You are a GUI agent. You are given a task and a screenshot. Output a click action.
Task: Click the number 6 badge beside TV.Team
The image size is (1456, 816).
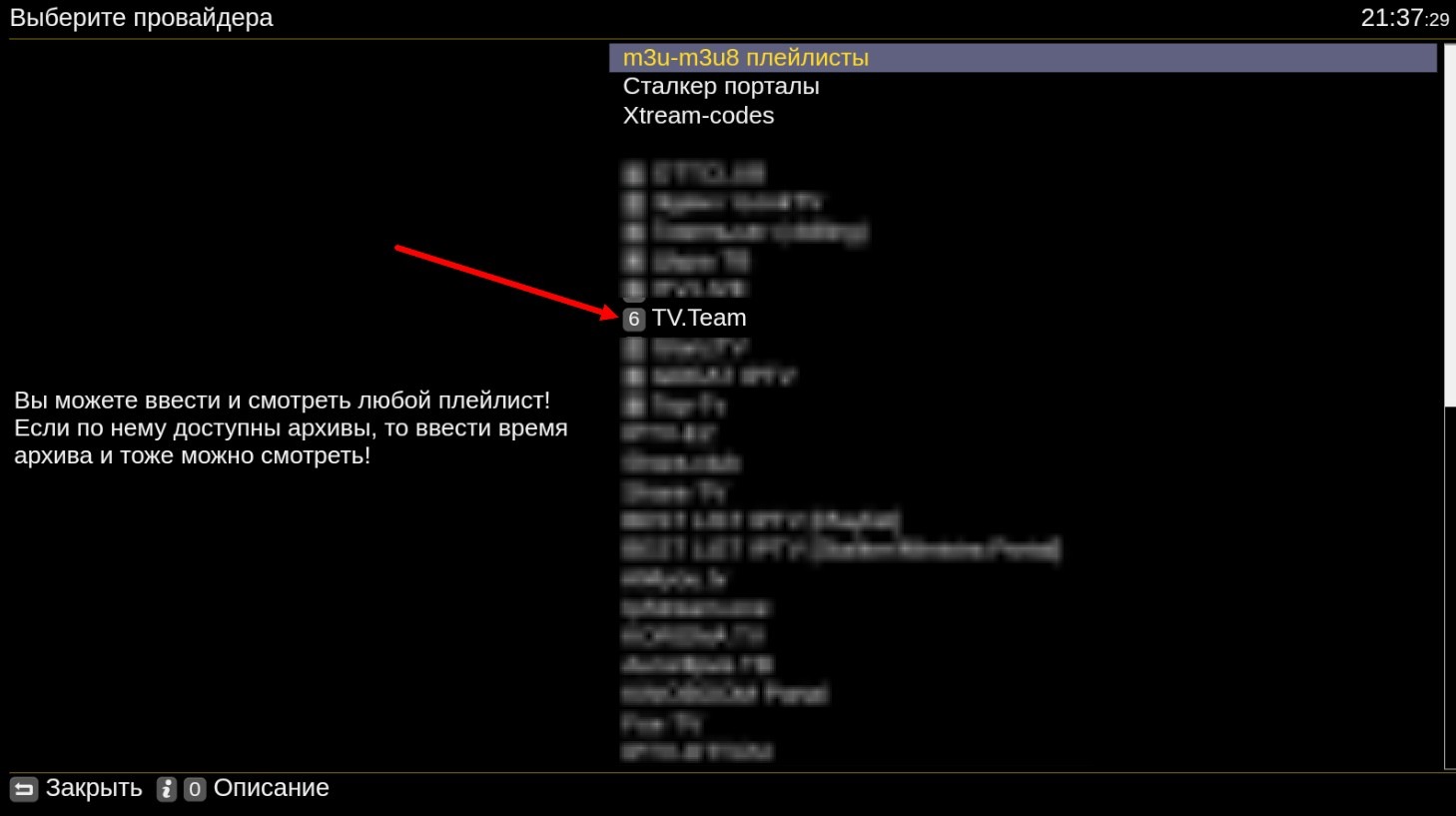coord(633,319)
